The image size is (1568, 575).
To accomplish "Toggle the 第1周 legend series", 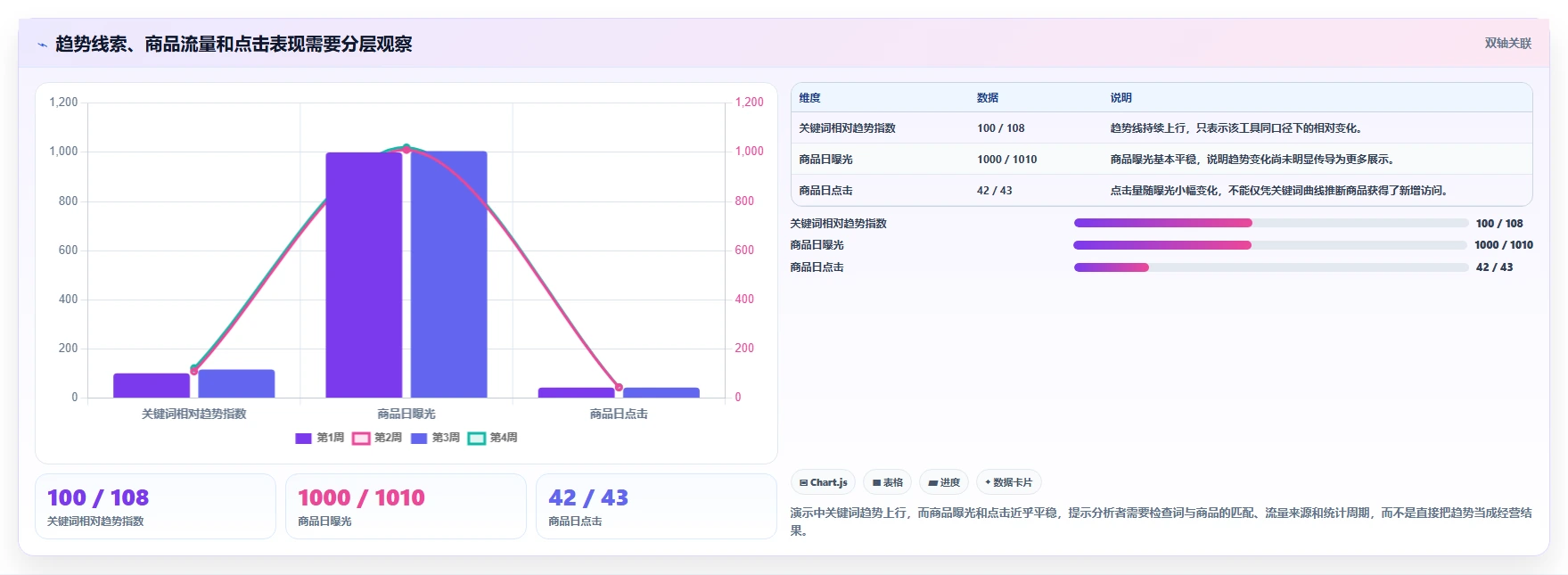I will click(319, 438).
